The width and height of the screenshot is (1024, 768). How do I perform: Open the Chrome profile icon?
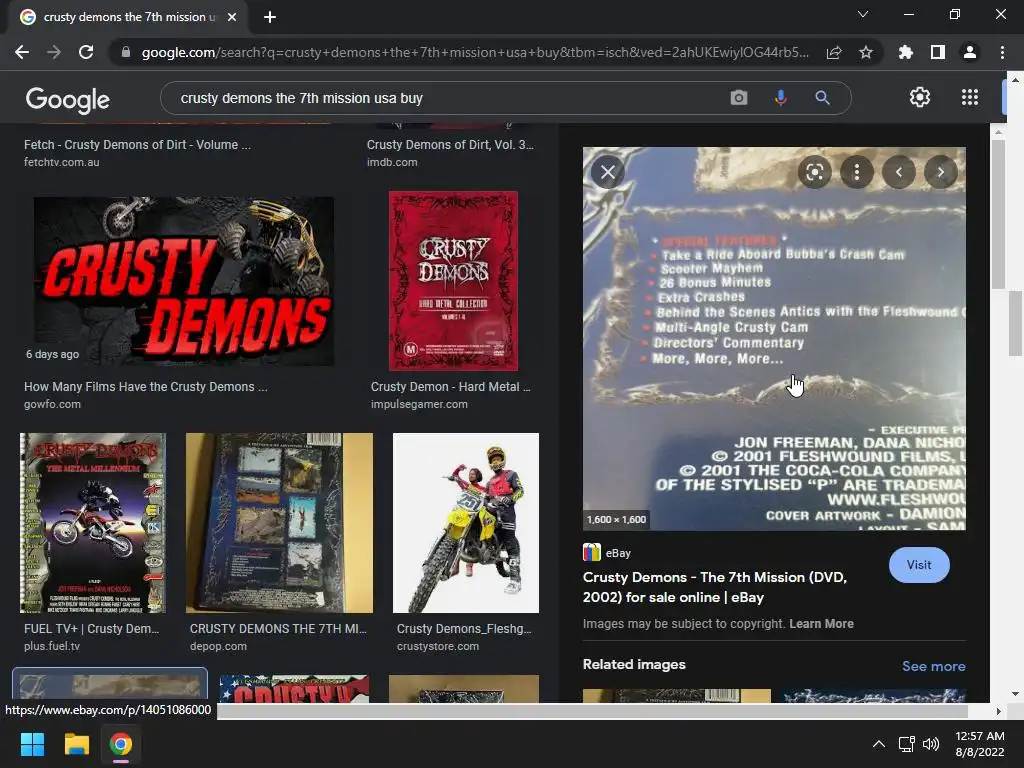[970, 52]
